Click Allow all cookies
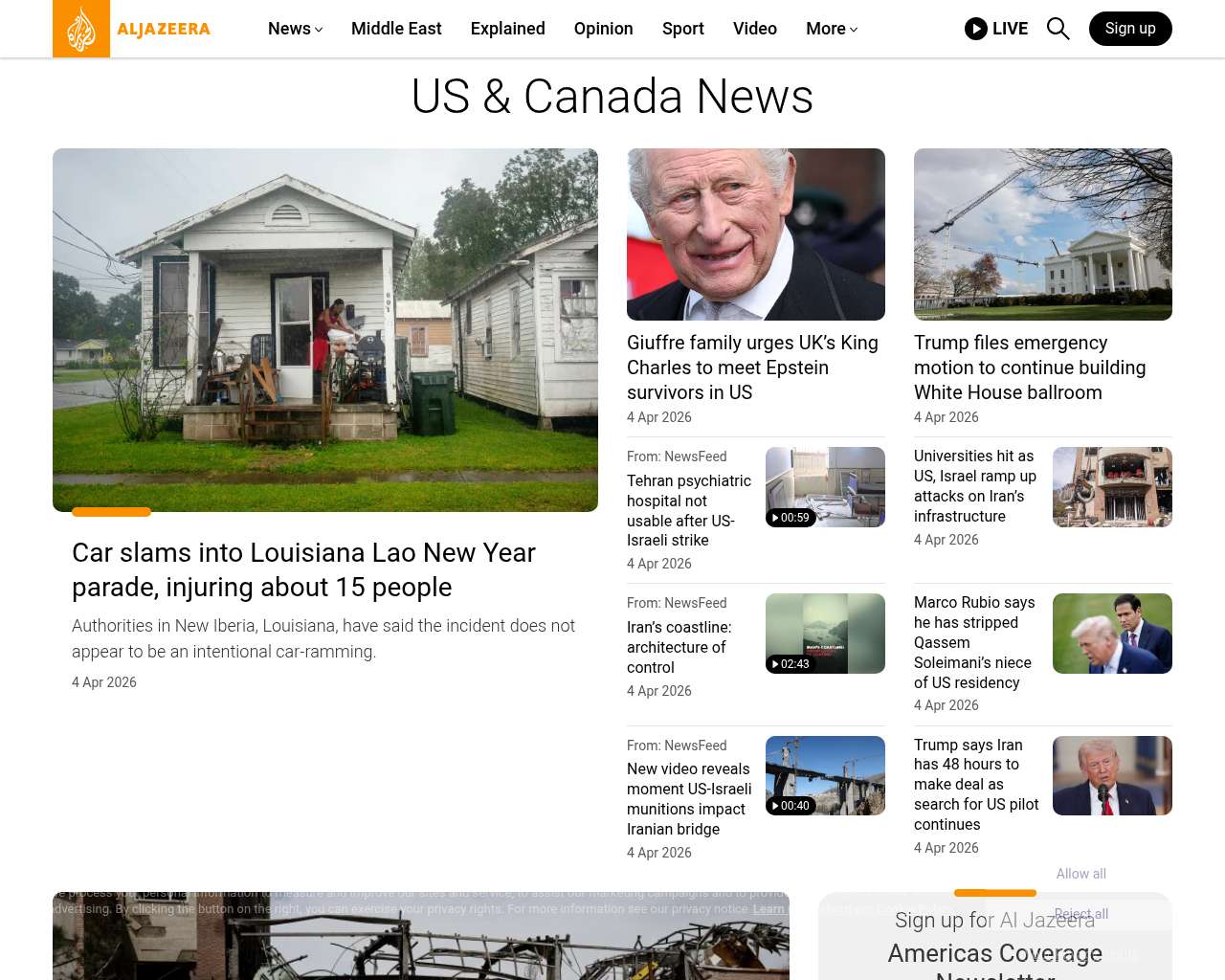 pyautogui.click(x=1080, y=874)
